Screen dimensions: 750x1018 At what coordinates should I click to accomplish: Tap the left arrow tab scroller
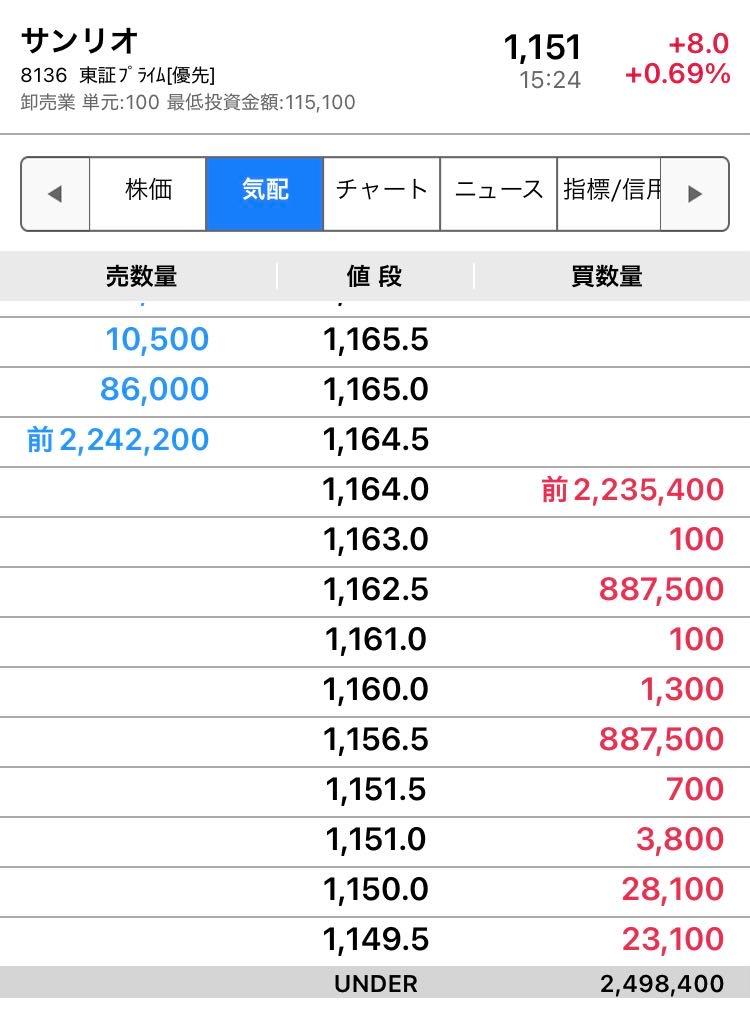55,193
